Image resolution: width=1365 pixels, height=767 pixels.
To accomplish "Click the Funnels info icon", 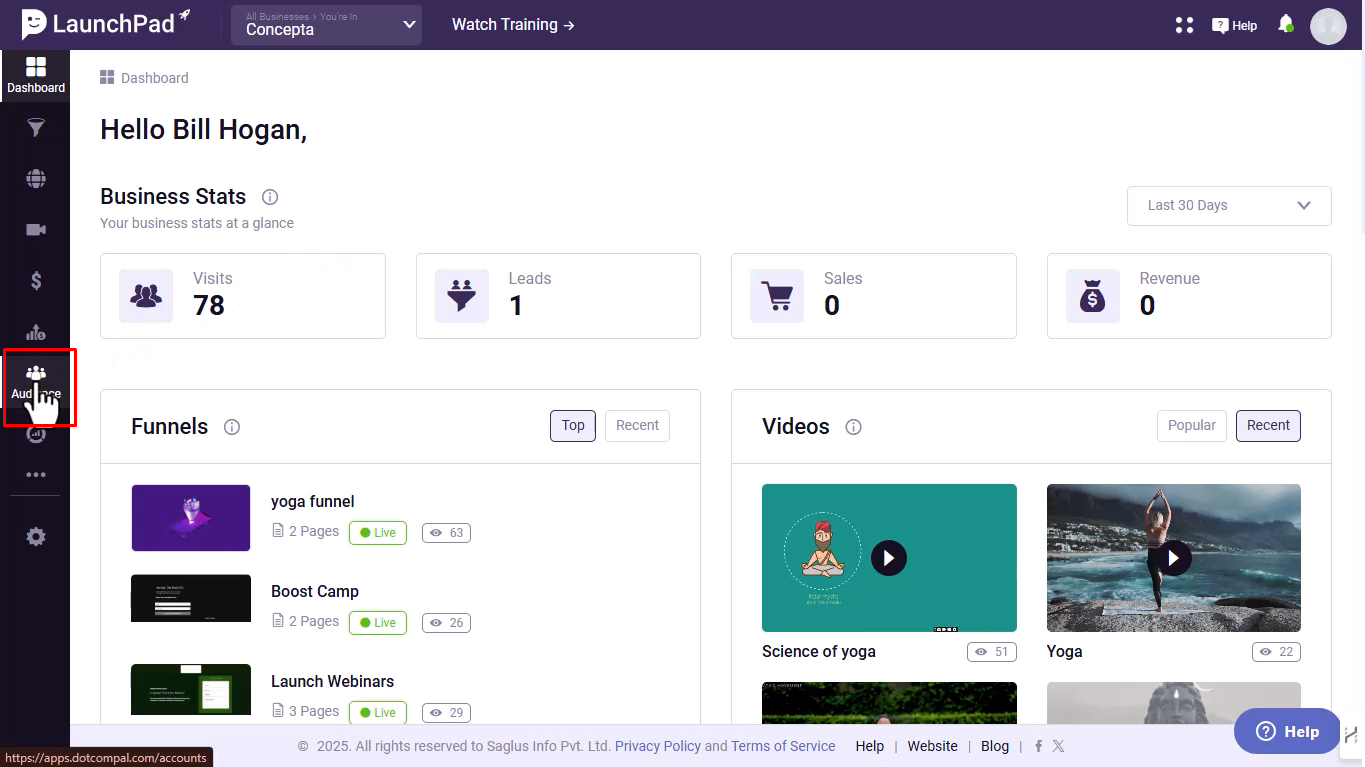I will [232, 427].
